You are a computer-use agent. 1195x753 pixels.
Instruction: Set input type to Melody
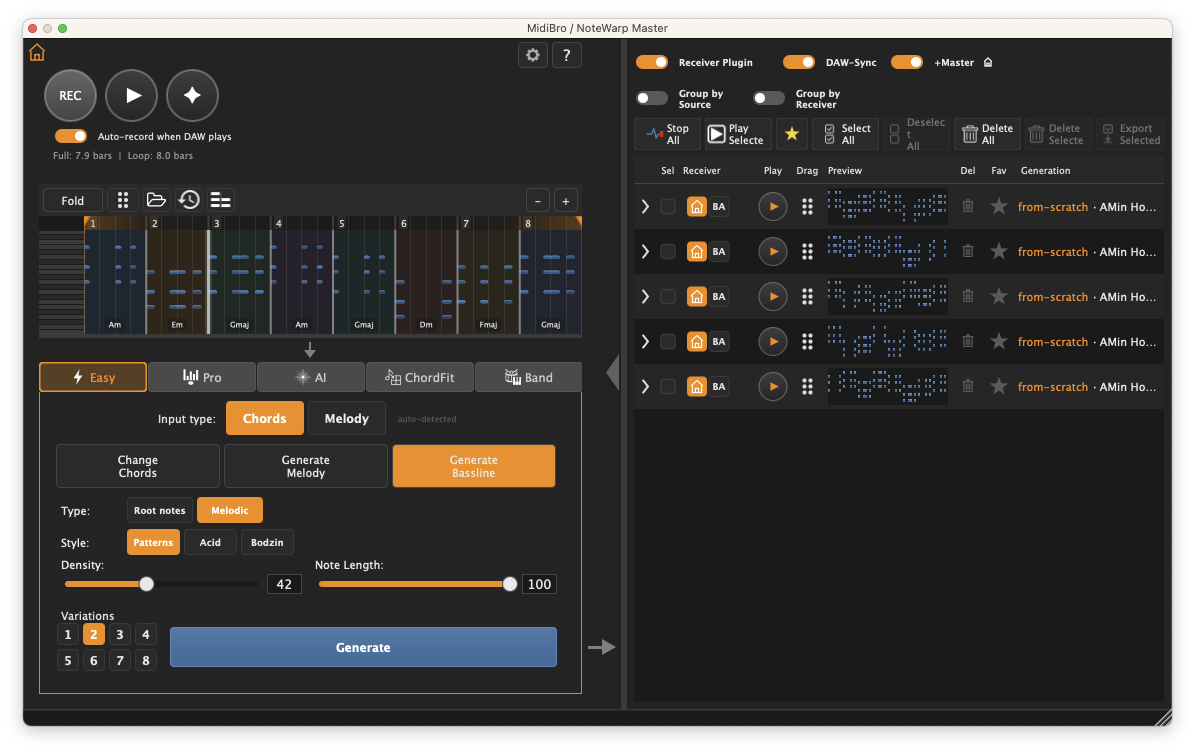coord(347,418)
